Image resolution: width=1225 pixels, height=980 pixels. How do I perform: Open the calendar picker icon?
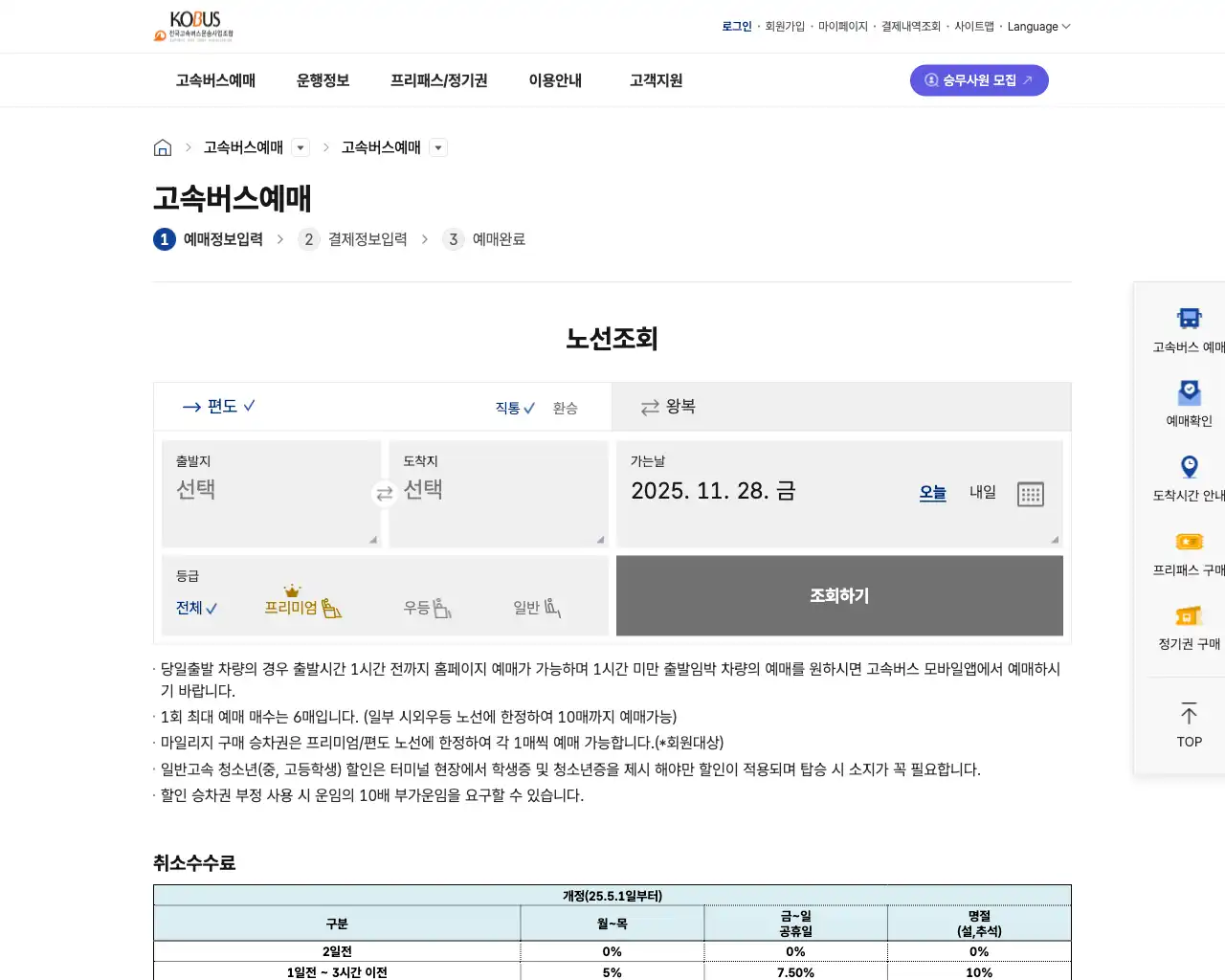[1031, 493]
